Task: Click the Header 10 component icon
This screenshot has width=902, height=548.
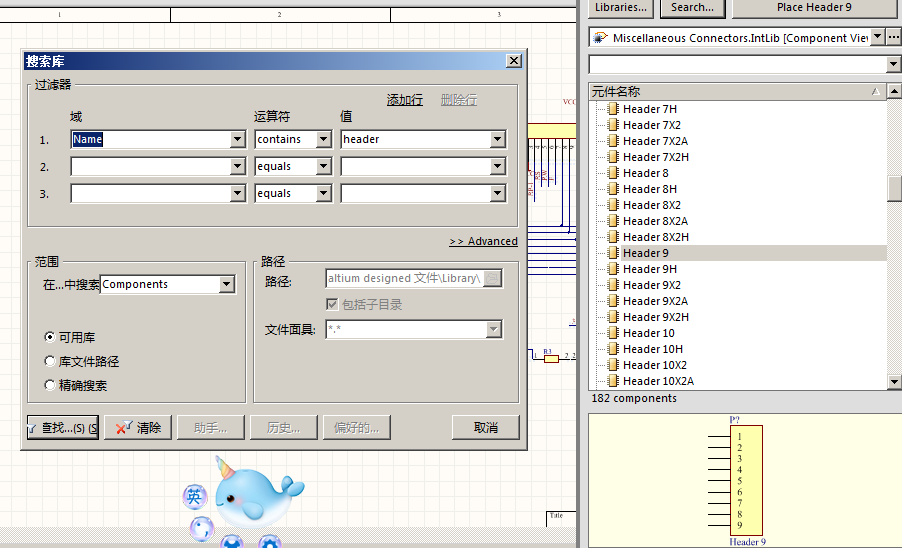Action: point(613,333)
